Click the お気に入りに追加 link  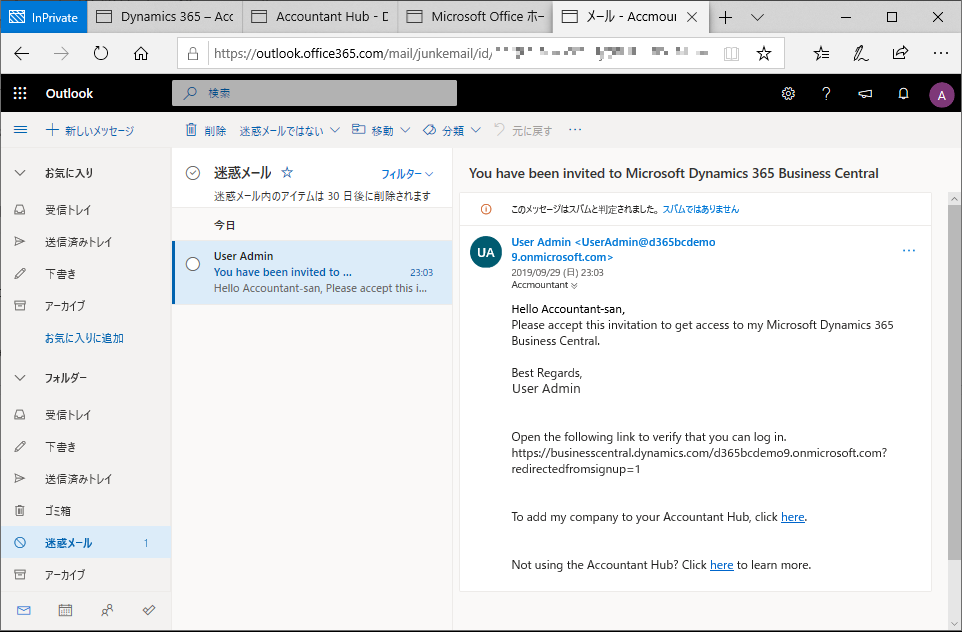pyautogui.click(x=84, y=338)
